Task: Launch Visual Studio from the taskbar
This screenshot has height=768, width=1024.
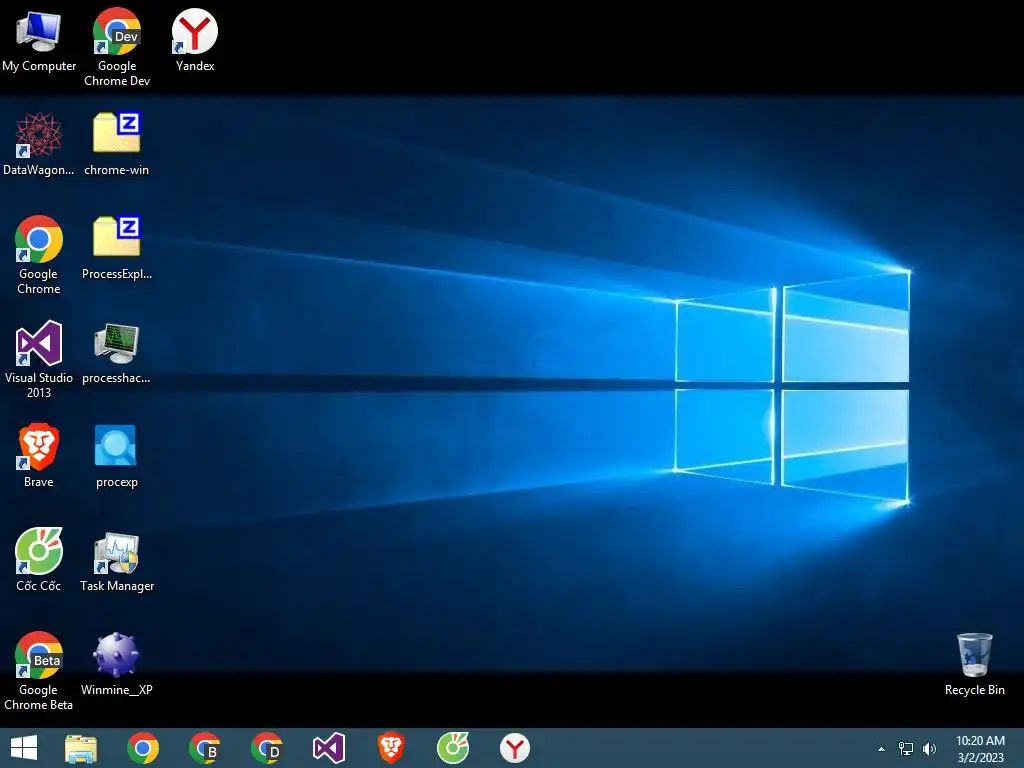Action: [x=328, y=748]
